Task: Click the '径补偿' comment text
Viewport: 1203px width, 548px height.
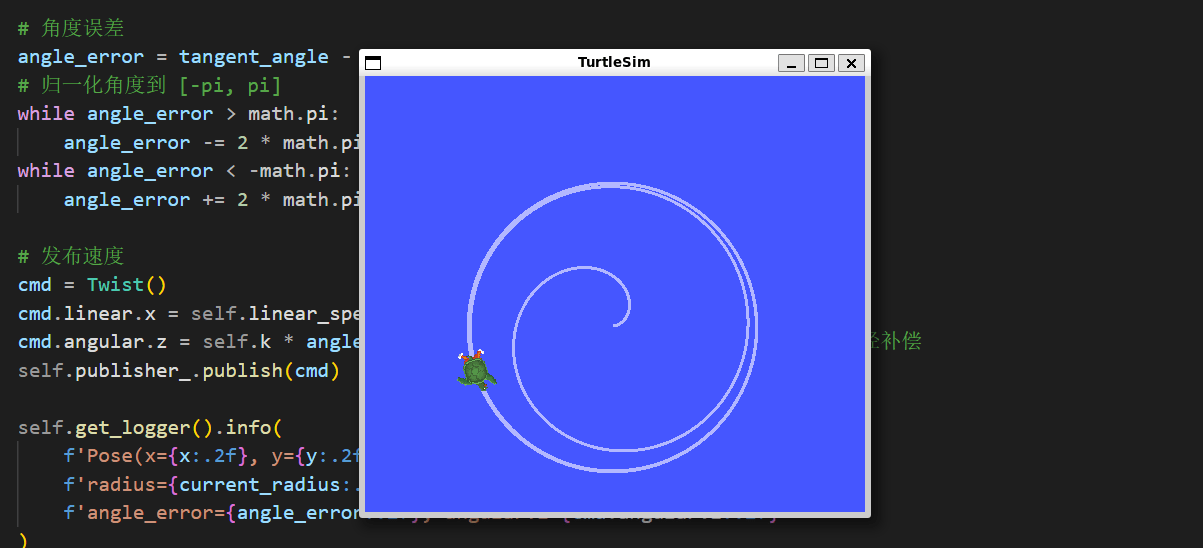Action: pos(897,342)
